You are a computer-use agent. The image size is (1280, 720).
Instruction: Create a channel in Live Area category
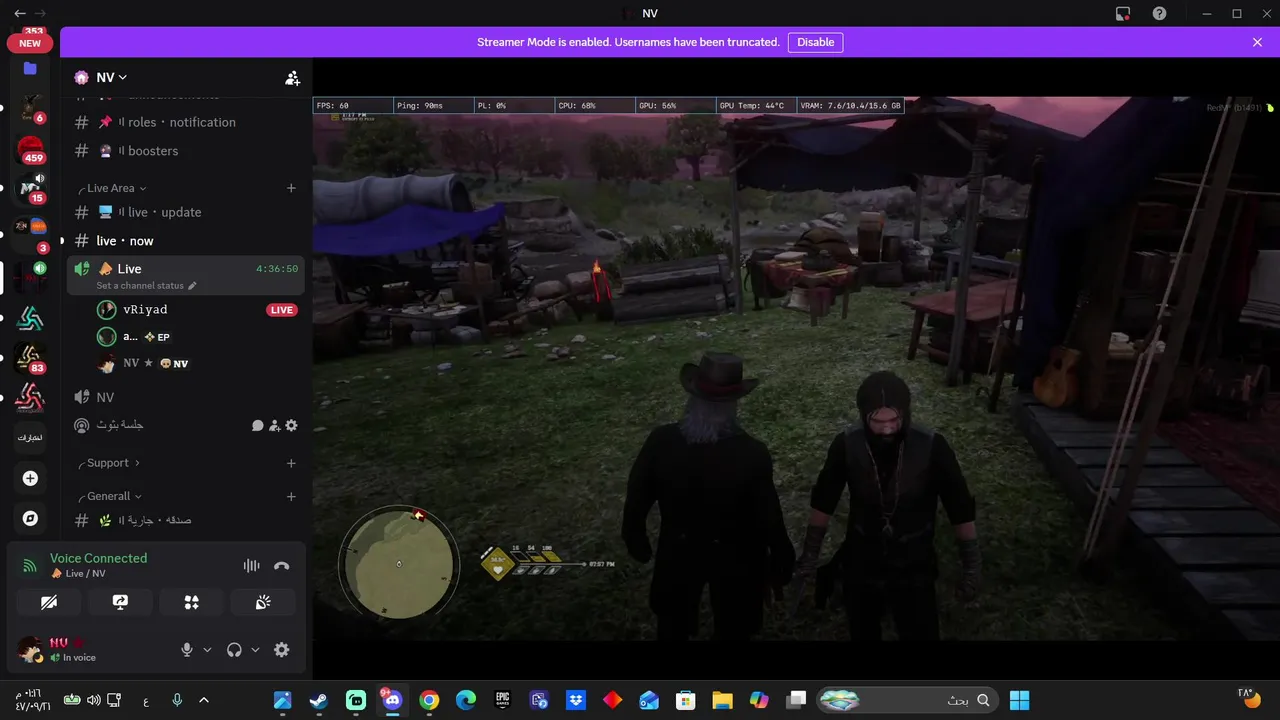(291, 188)
